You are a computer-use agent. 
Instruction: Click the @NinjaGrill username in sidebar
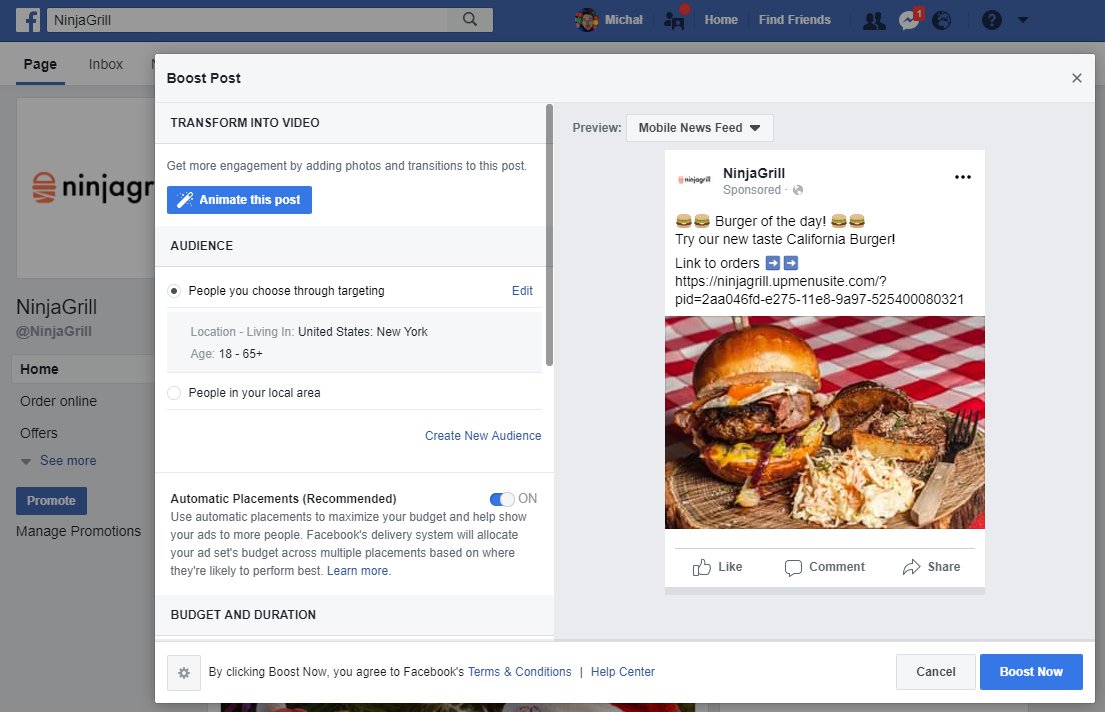click(x=54, y=331)
